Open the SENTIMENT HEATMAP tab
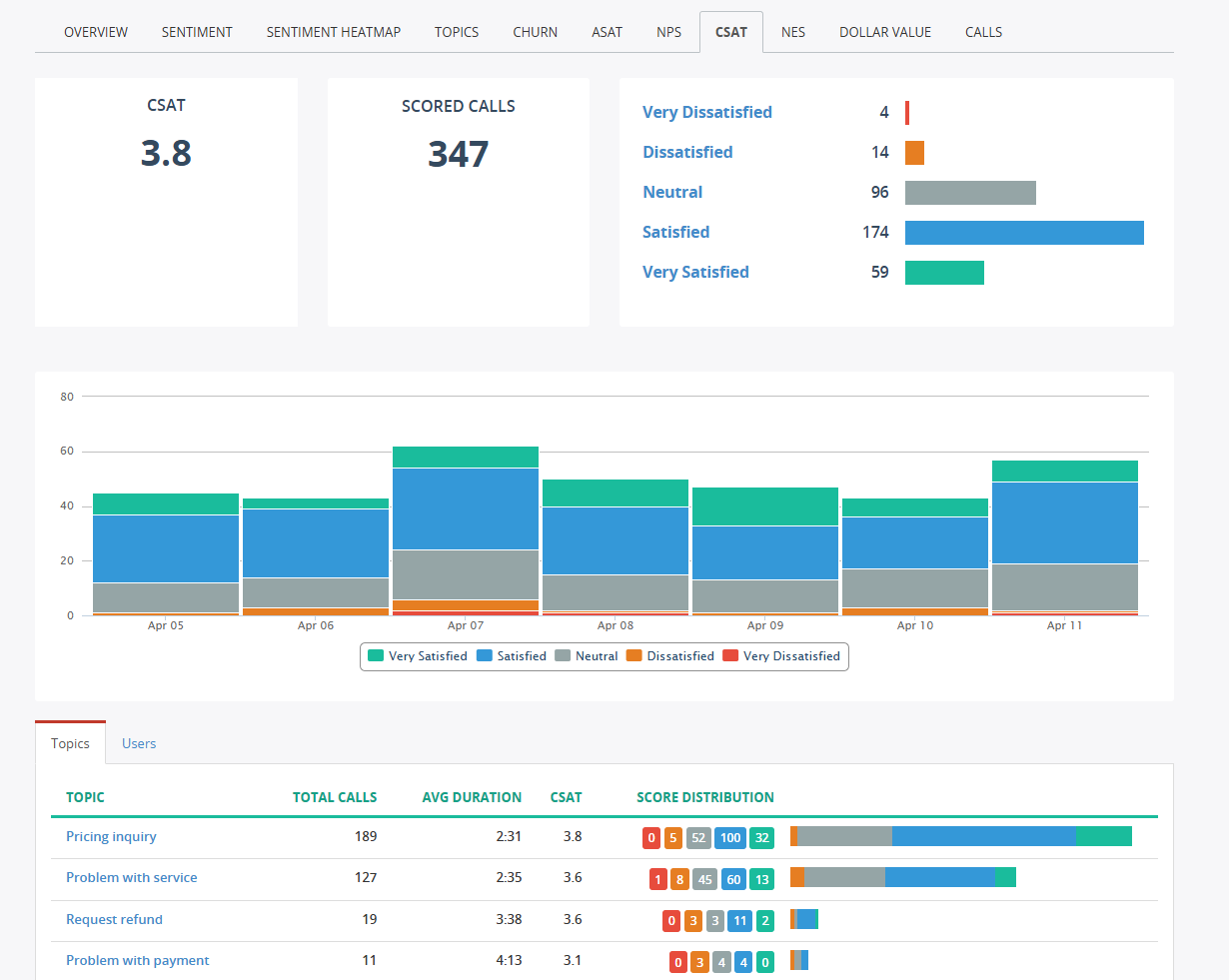Image resolution: width=1229 pixels, height=980 pixels. click(333, 31)
